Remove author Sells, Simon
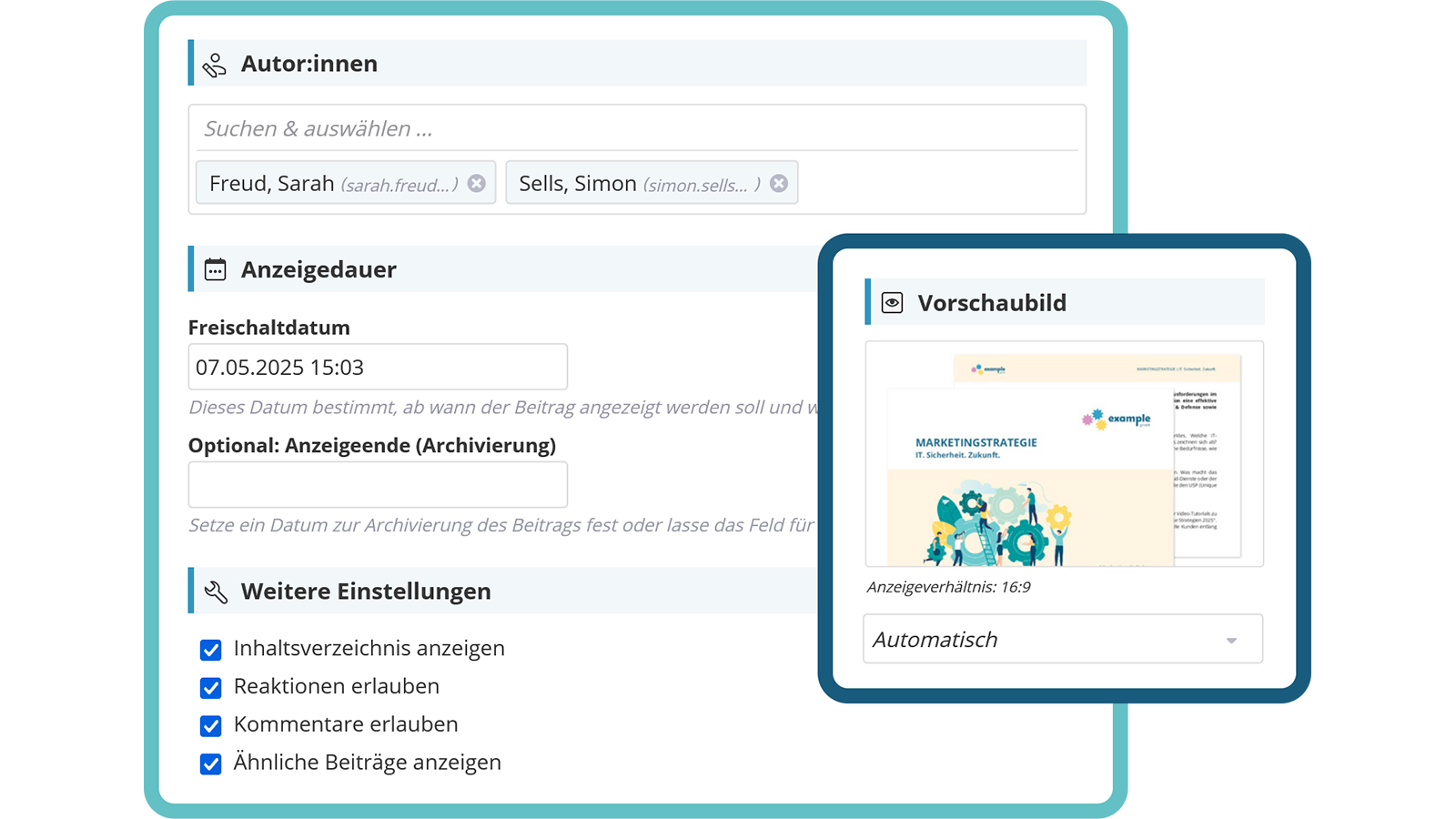Screen dimensions: 1456x819 [779, 183]
